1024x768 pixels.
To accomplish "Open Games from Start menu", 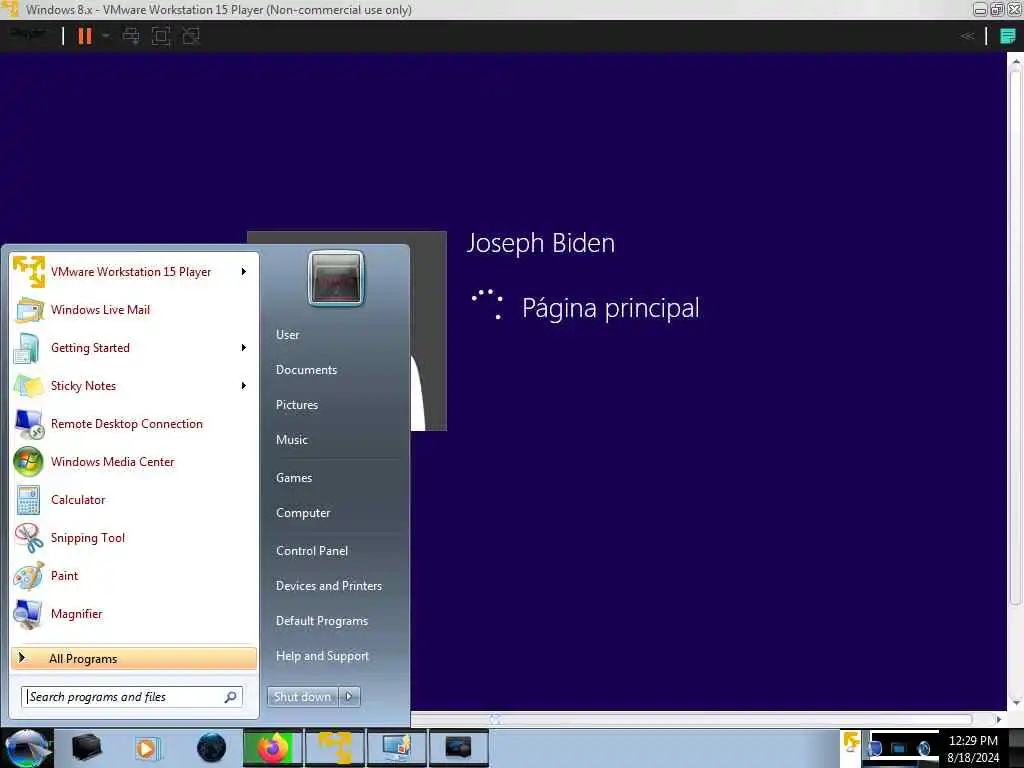I will (294, 477).
